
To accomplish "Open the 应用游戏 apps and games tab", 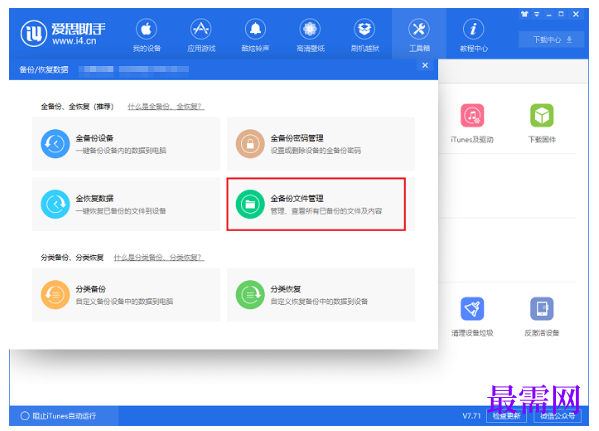I will click(201, 35).
